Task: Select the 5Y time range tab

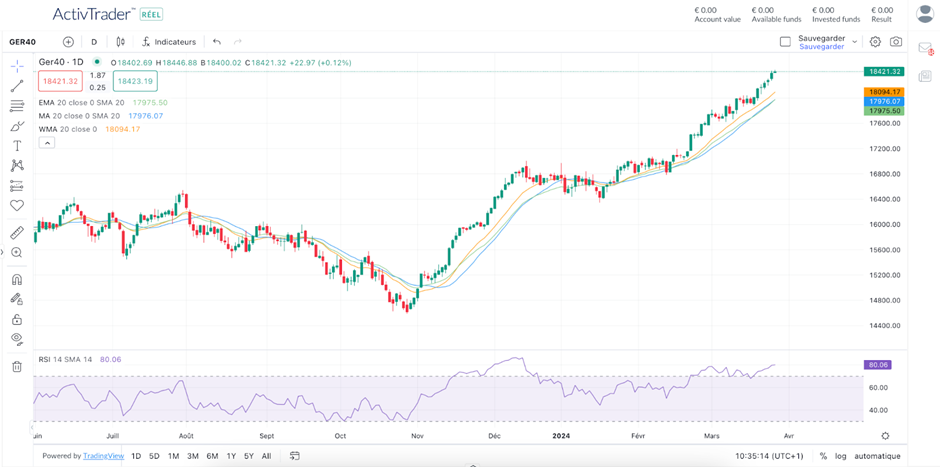Action: tap(248, 456)
